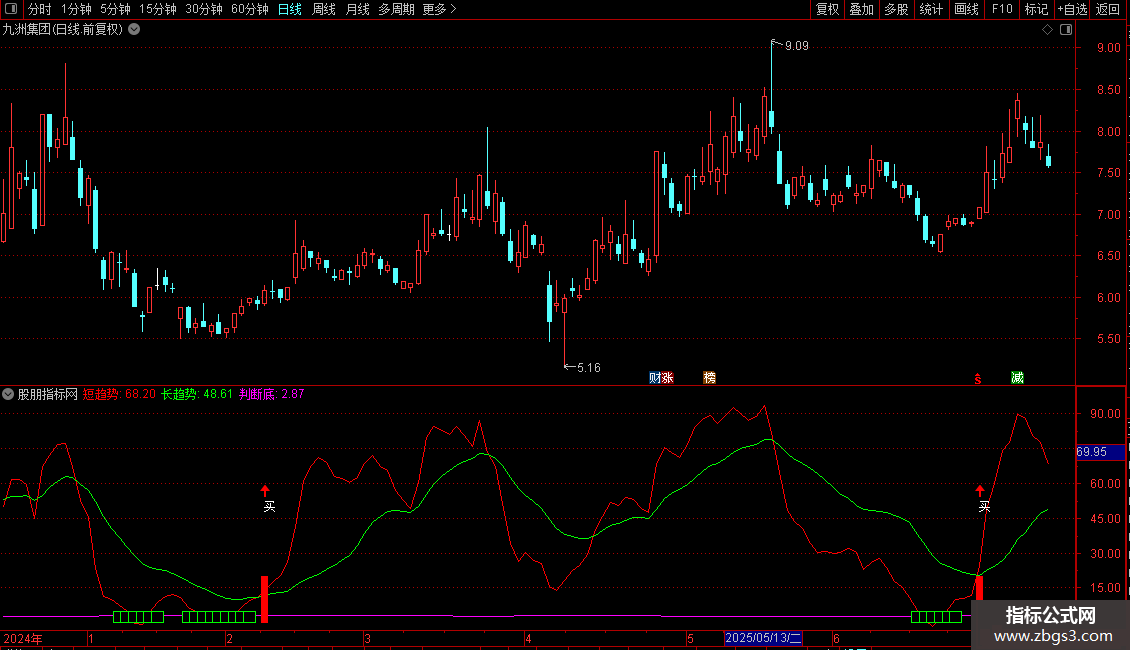Viewport: 1130px width, 650px height.
Task: Select the 5分钟 period tab
Action: click(115, 9)
